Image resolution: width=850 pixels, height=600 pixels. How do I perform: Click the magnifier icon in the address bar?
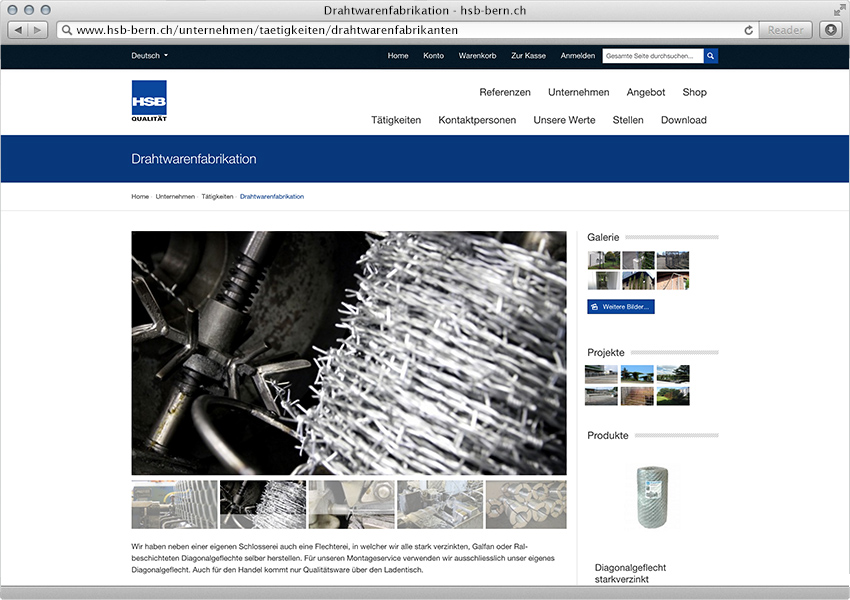[67, 30]
